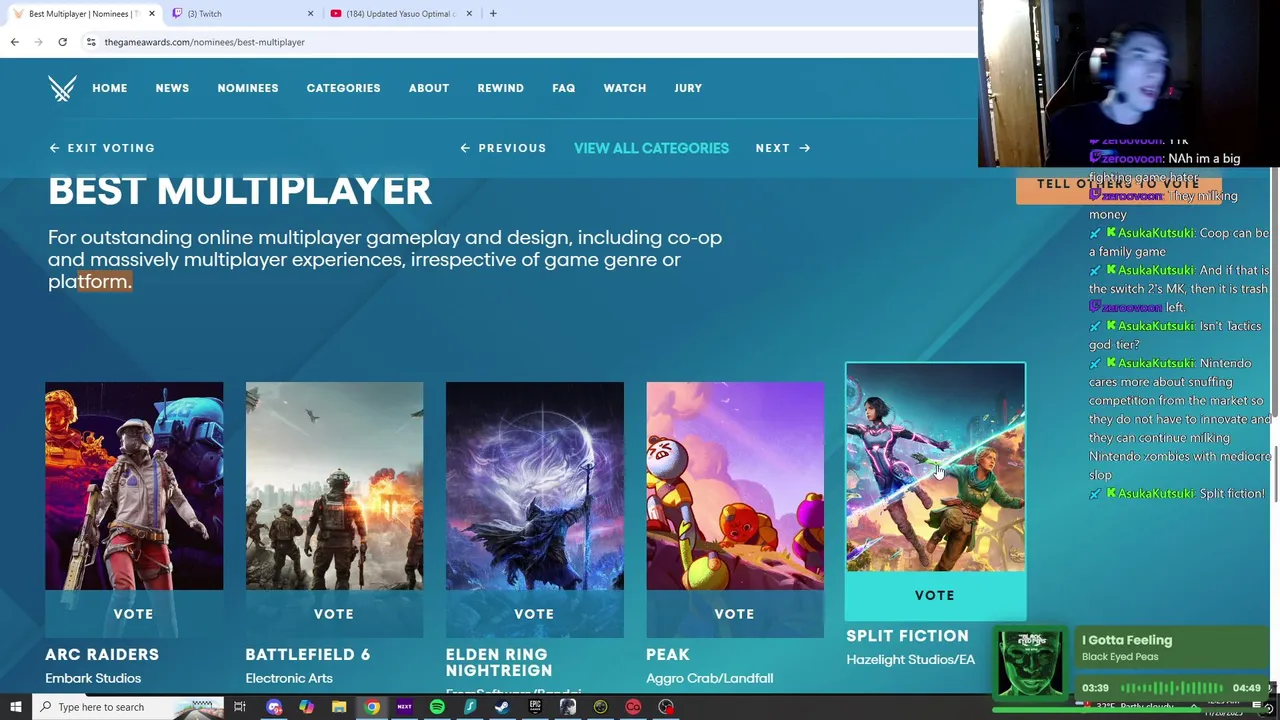The image size is (1280, 720).
Task: Open NZXT app from taskbar
Action: click(404, 707)
